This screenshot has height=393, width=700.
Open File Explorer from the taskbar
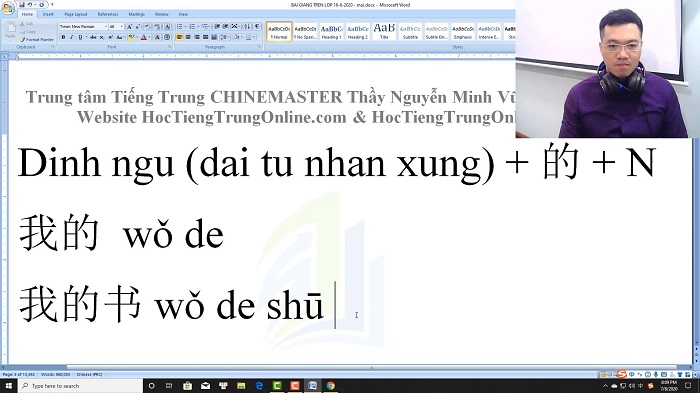241,385
